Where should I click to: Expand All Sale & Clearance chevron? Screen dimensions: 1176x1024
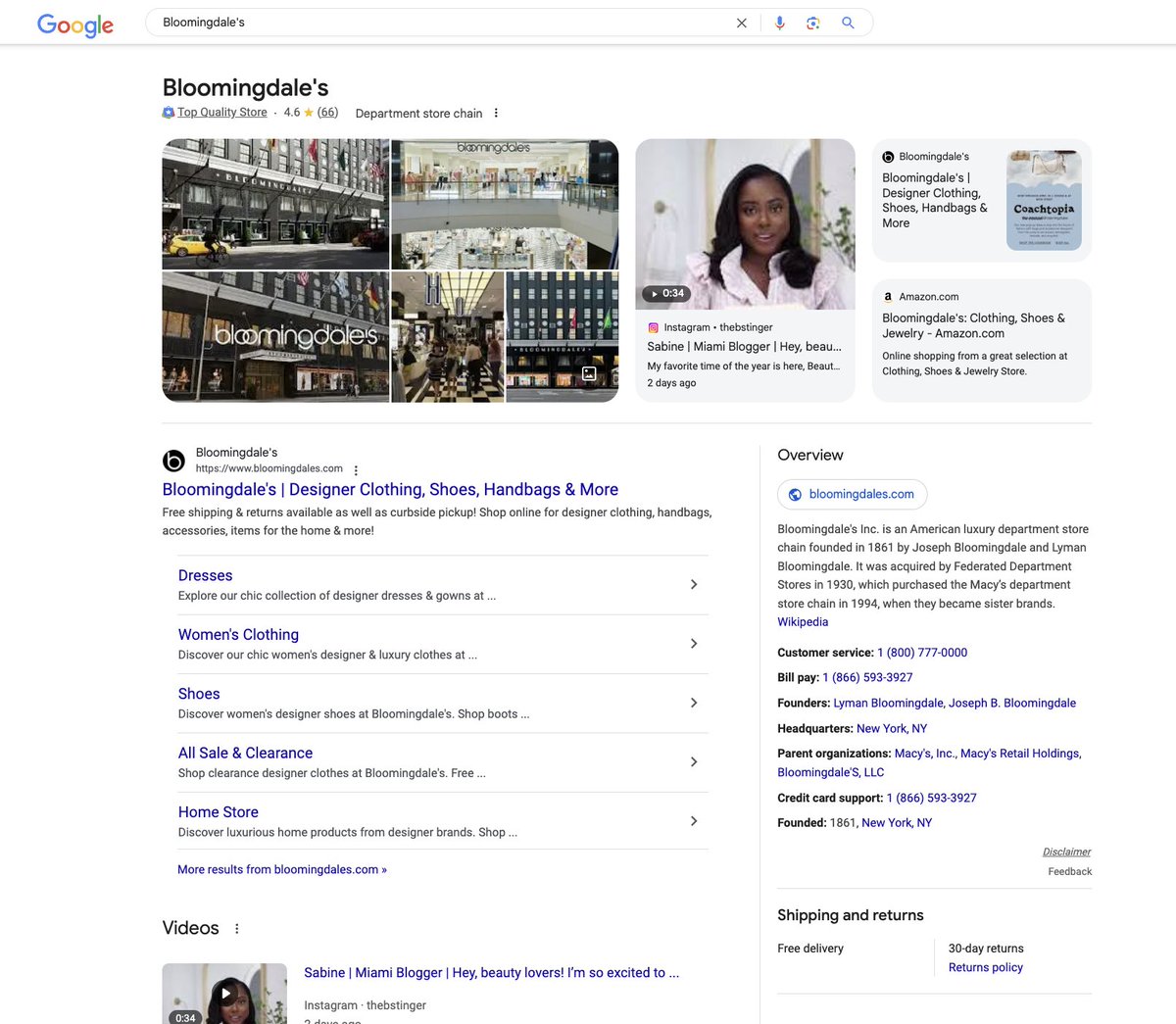[694, 761]
